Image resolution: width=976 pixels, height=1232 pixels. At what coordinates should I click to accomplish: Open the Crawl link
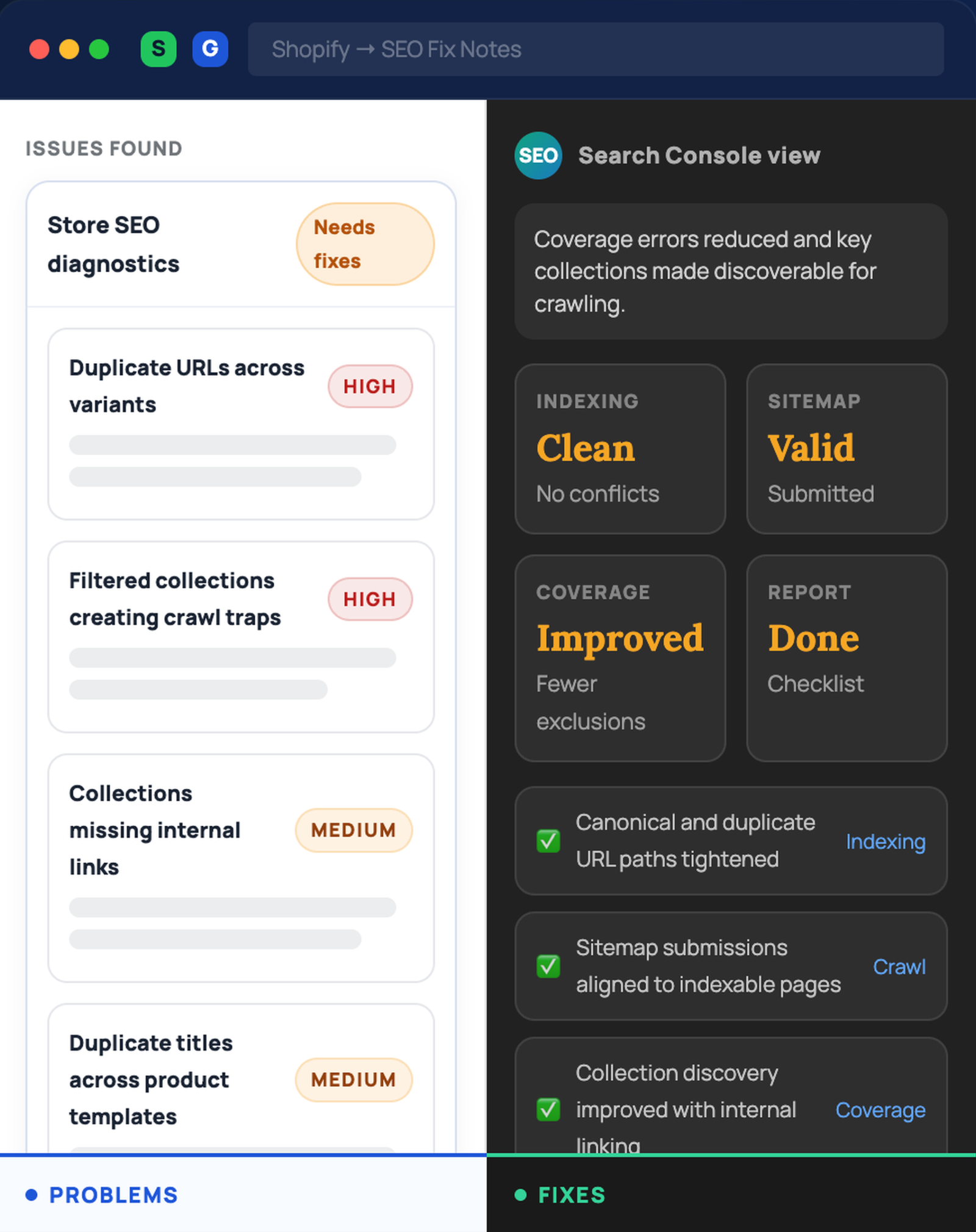coord(899,967)
